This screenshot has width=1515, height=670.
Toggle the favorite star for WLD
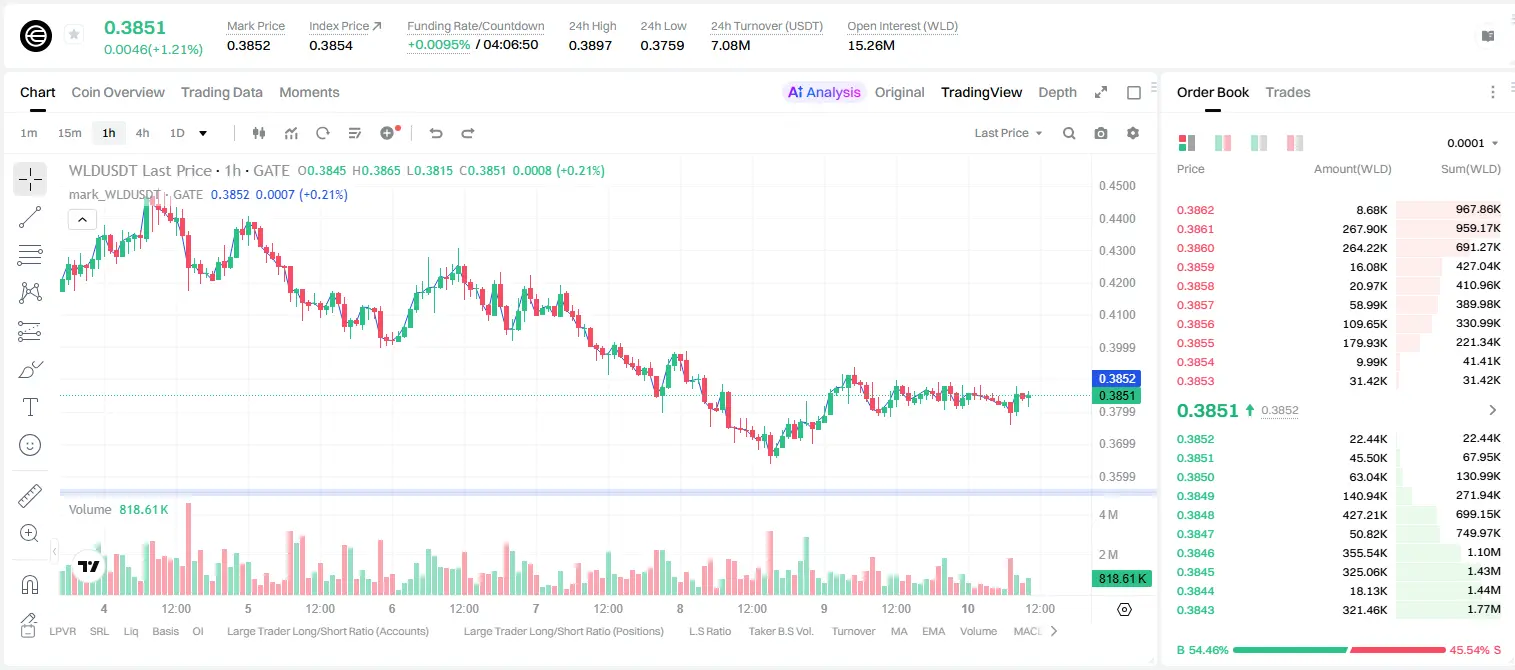(74, 35)
